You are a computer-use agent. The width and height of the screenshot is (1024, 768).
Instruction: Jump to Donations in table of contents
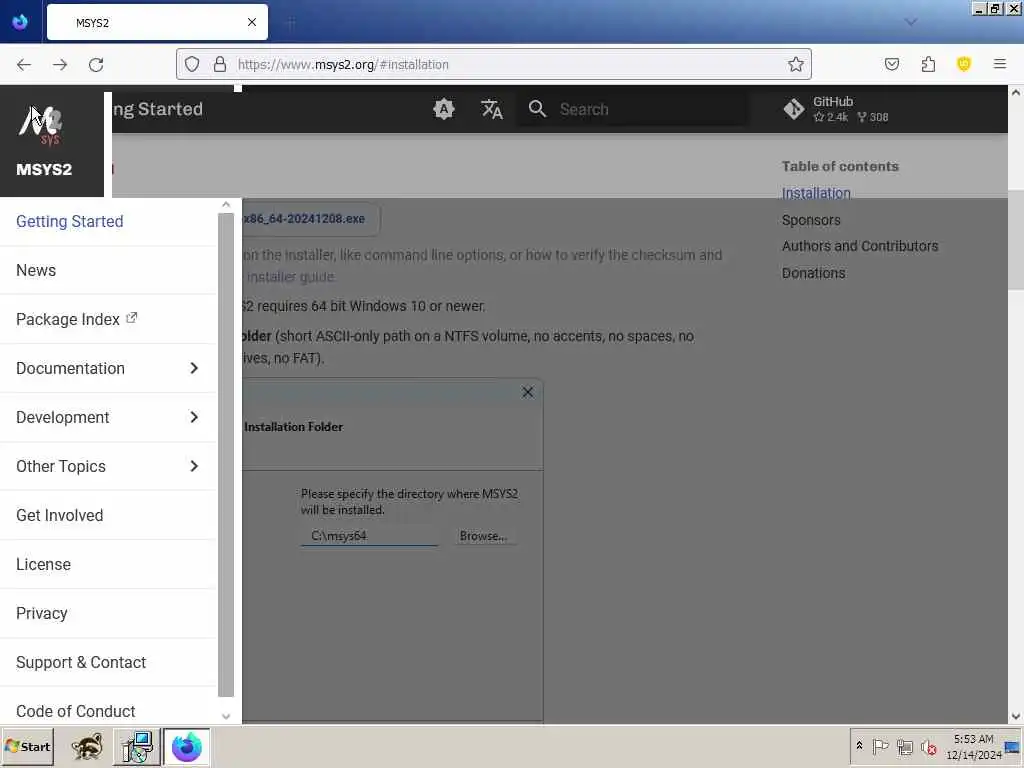(x=814, y=273)
